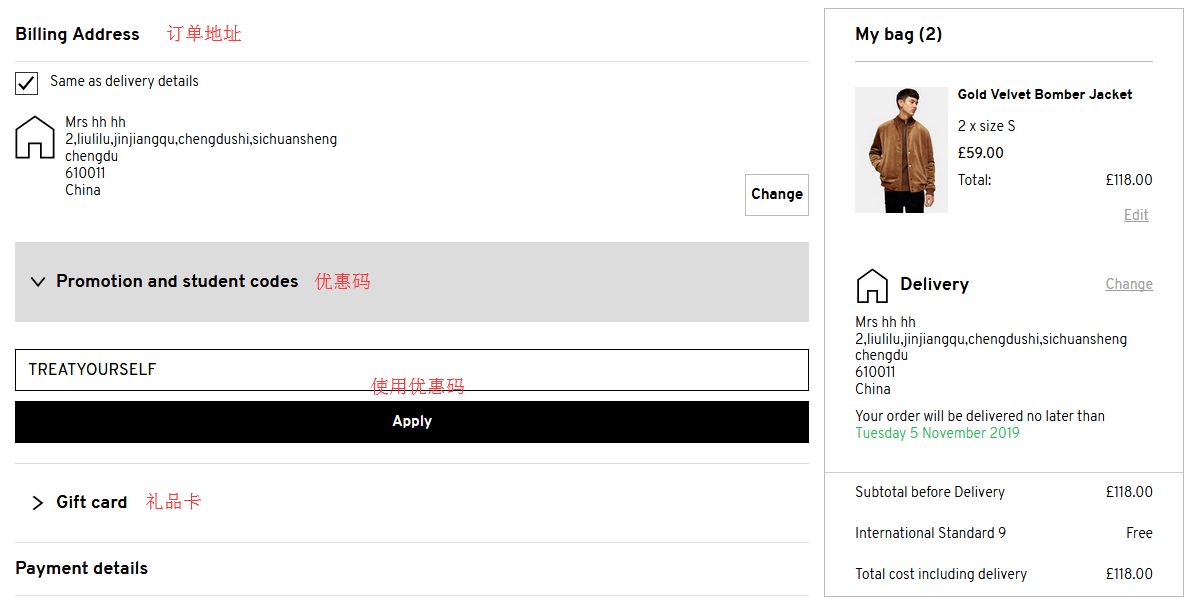The image size is (1186, 598).
Task: Click the Edit link in bag
Action: (x=1136, y=215)
